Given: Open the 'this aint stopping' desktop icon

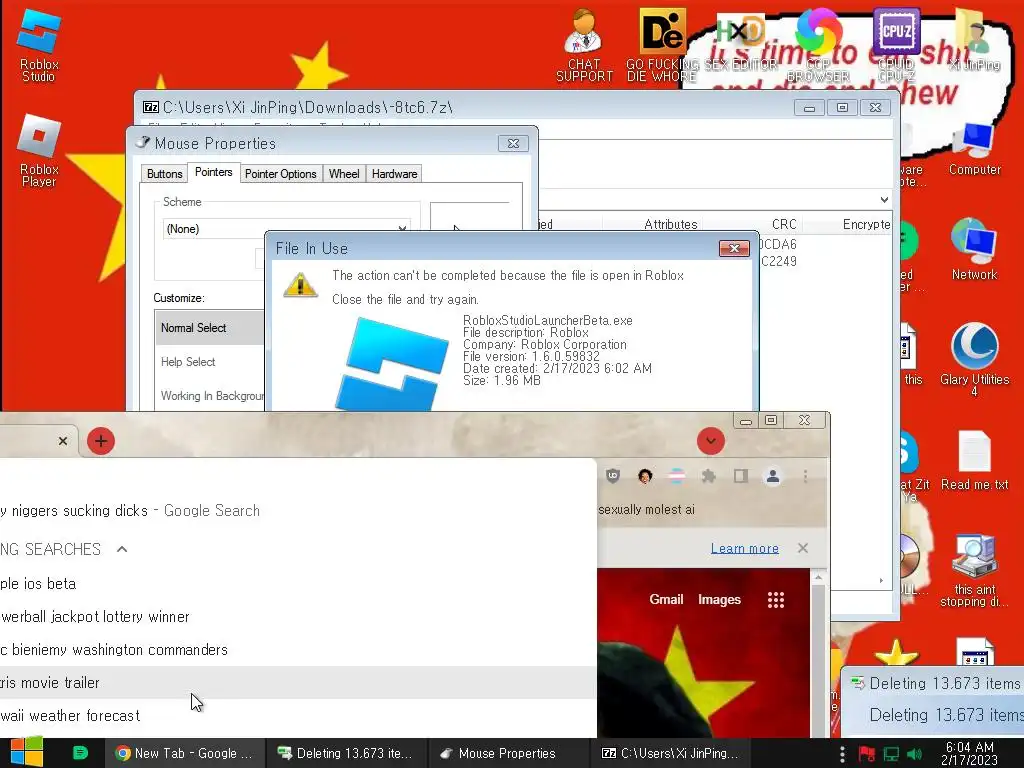Looking at the screenshot, I should click(x=974, y=570).
